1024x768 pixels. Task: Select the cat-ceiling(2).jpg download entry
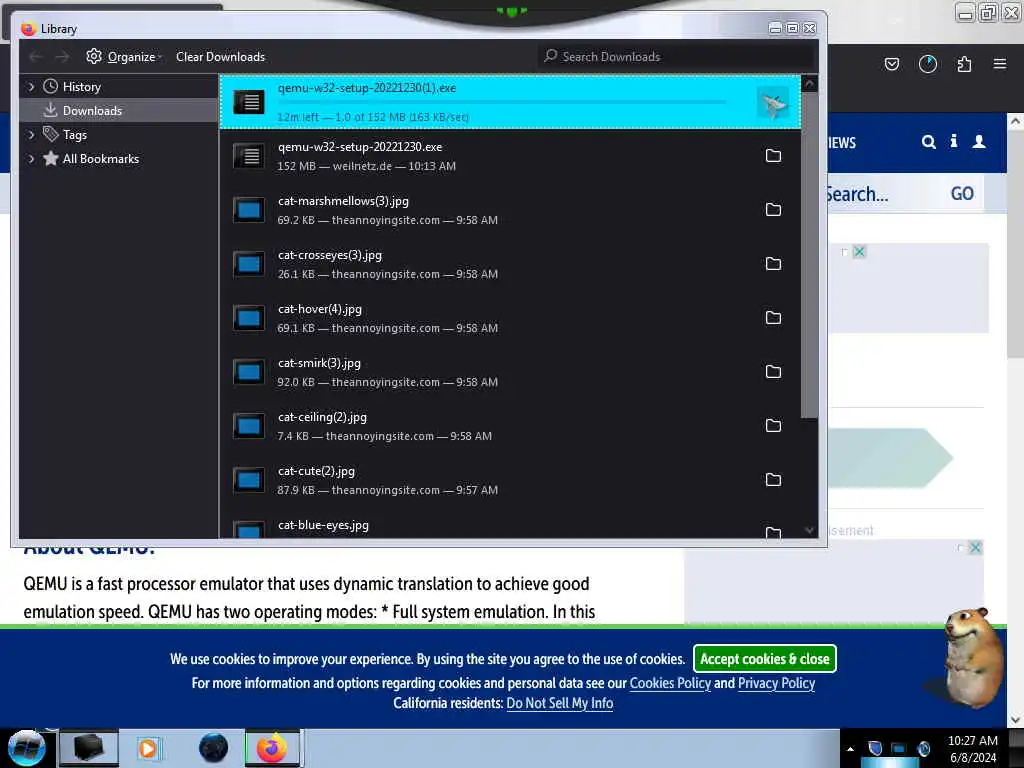click(x=510, y=426)
